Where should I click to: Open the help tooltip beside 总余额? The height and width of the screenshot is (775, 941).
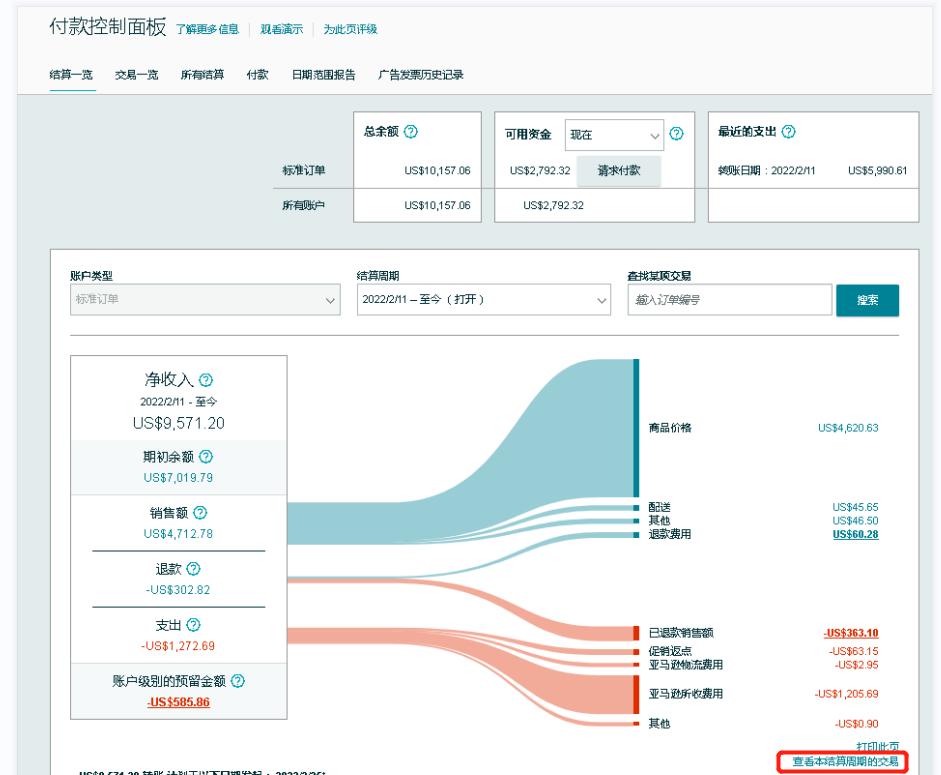coord(412,131)
